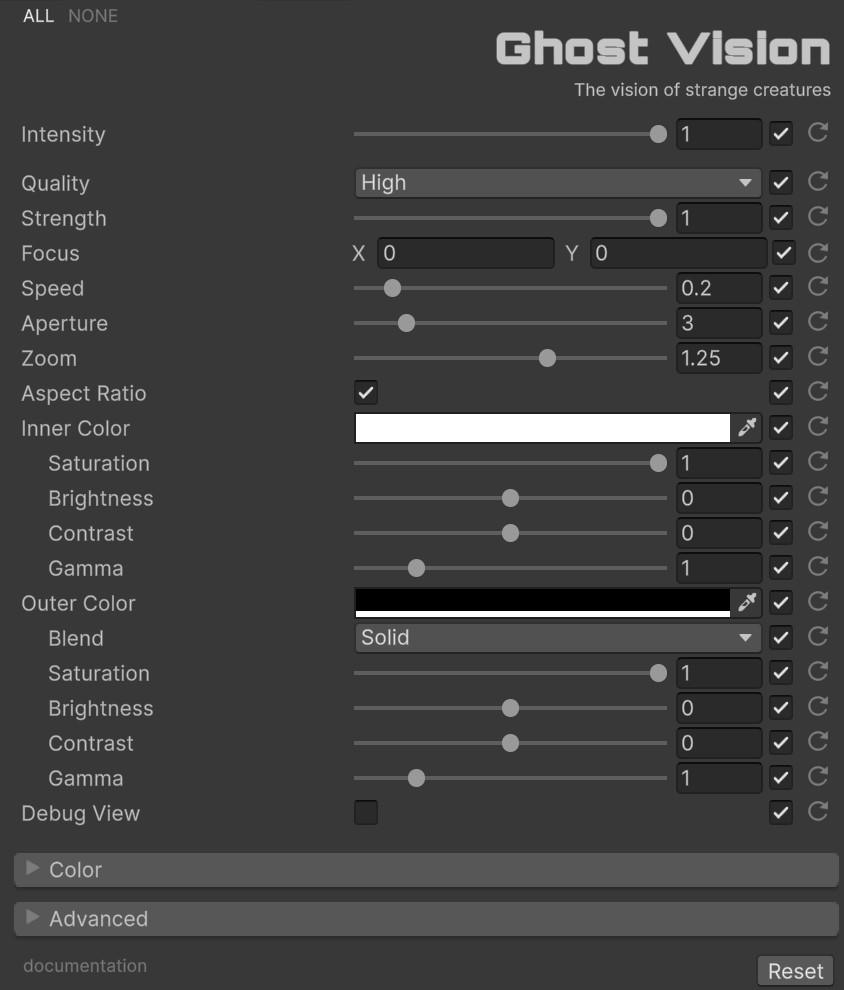Reset Zoom using its circular arrow icon
This screenshot has height=990, width=844.
pos(817,356)
